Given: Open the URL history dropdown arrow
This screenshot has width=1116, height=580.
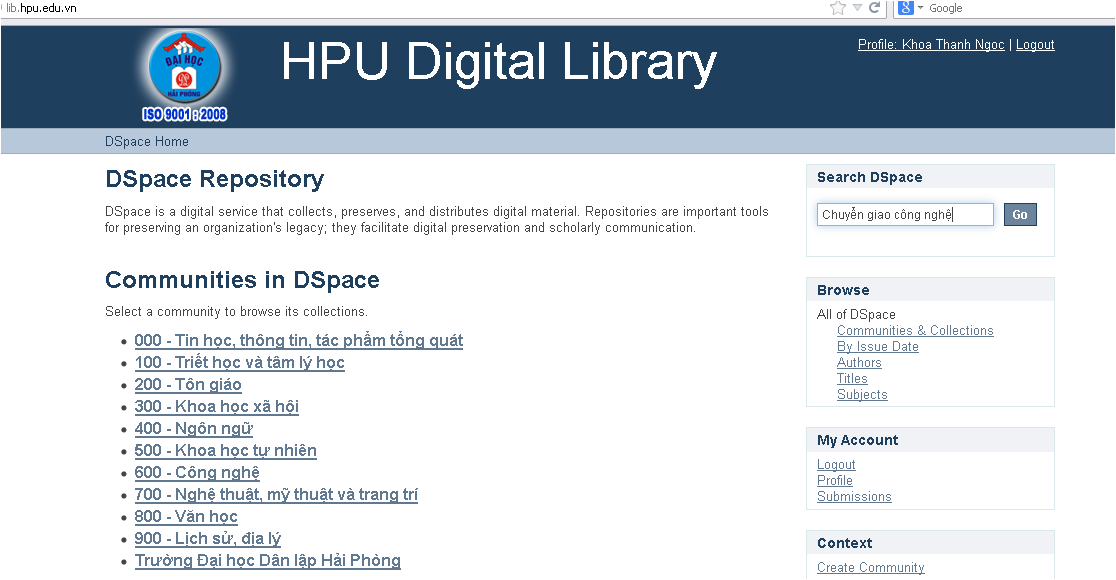Looking at the screenshot, I should point(857,8).
